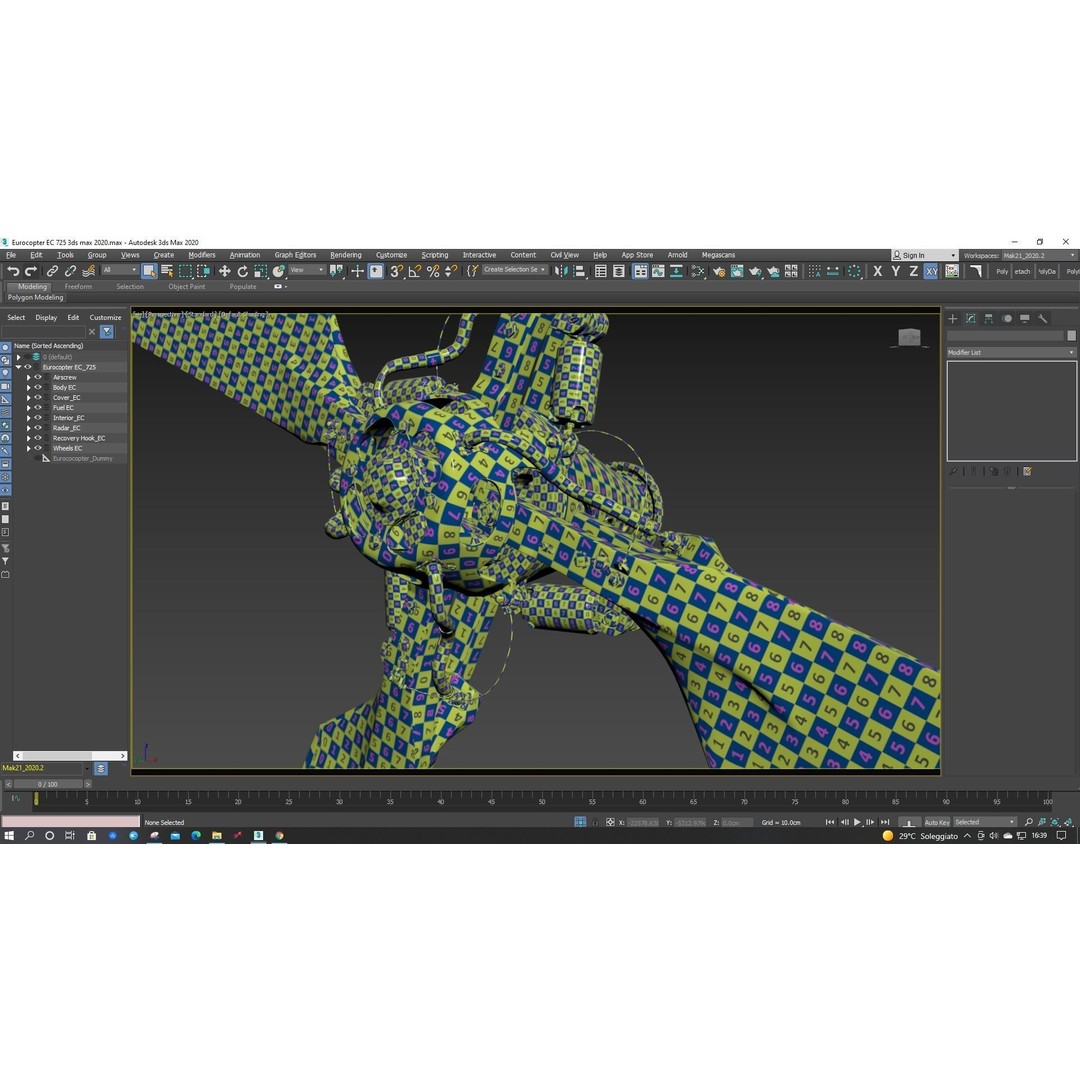
Task: Activate the Select and Rotate tool
Action: coord(242,271)
